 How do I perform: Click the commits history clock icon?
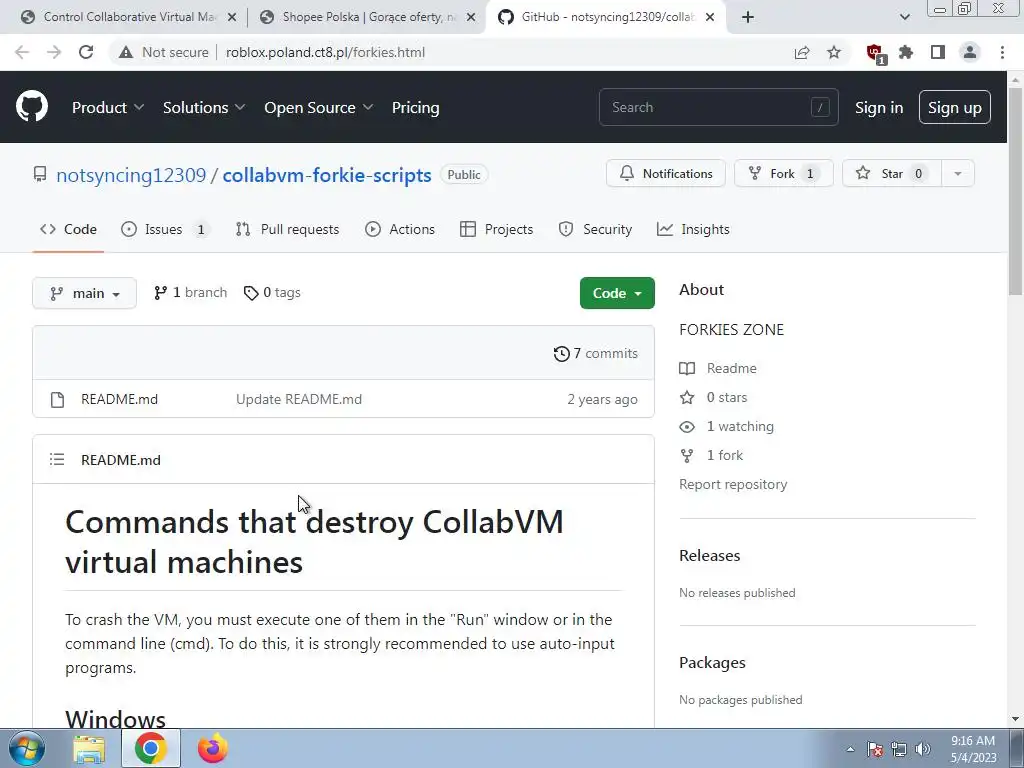[561, 353]
